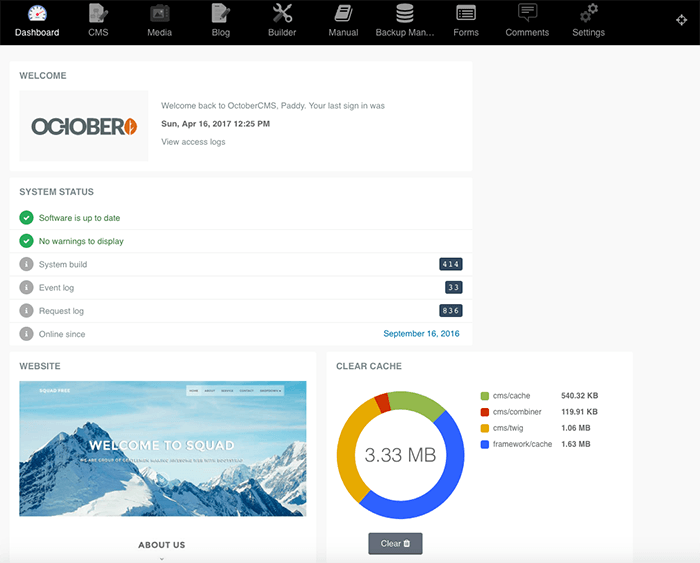Screen dimensions: 700x563
Task: Select the CMS menu label
Action: pos(98,33)
